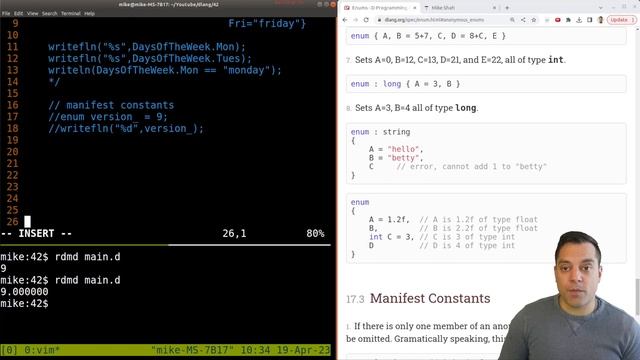Click line 18 writefln version_ code
This screenshot has width=640, height=360.
tap(126, 129)
